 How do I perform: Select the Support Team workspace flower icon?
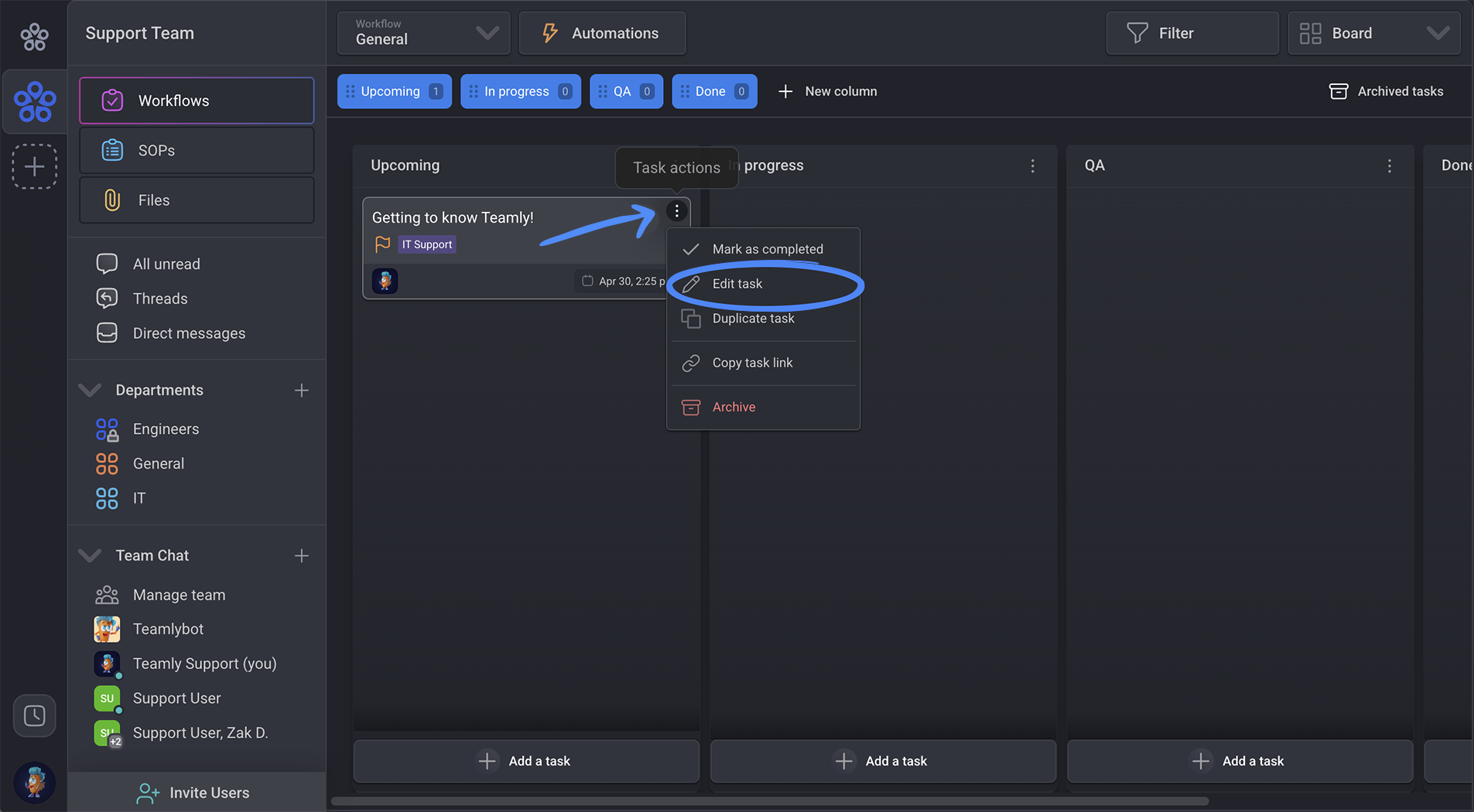35,101
